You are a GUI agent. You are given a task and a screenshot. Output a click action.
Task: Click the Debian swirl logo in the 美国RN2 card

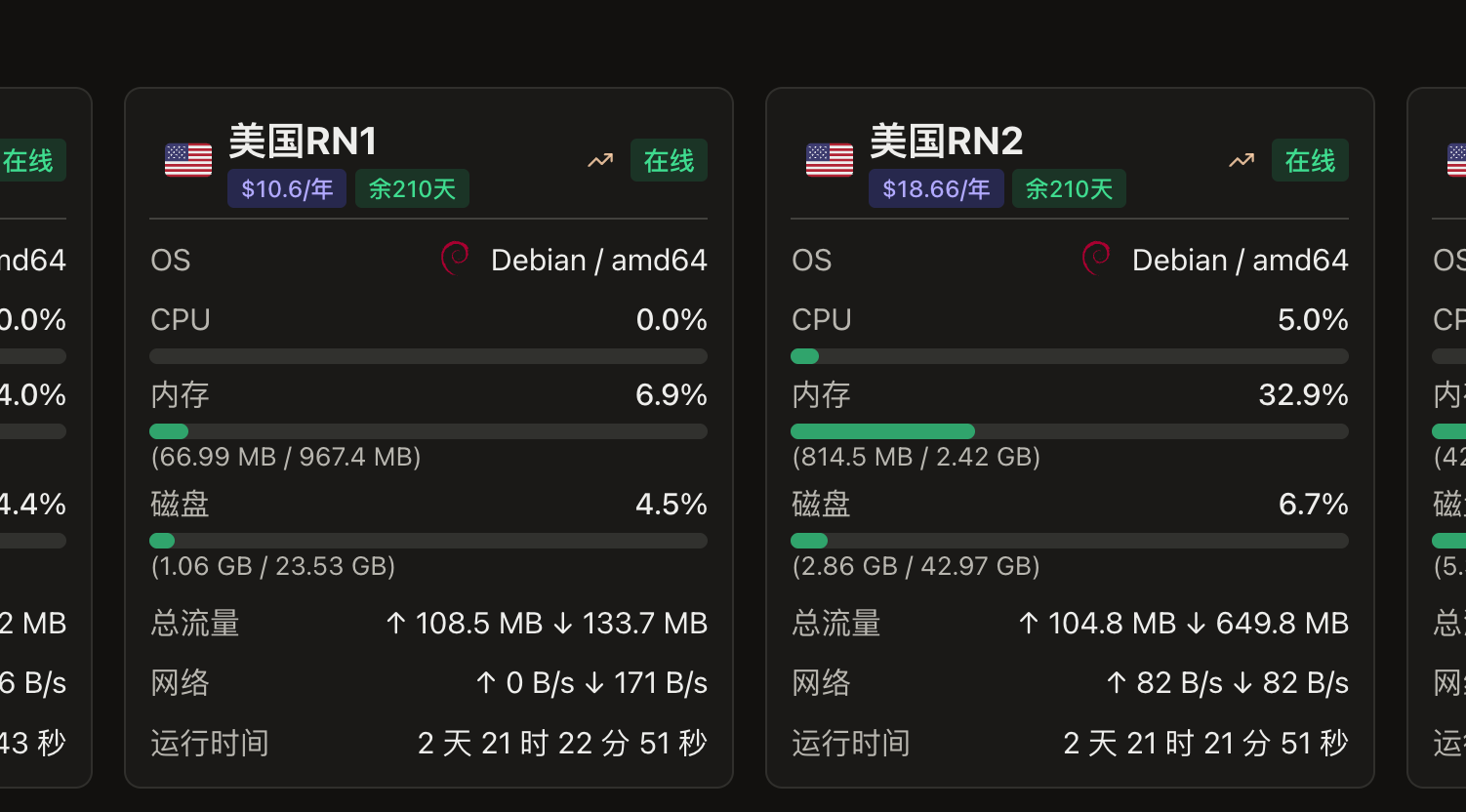(x=1096, y=259)
